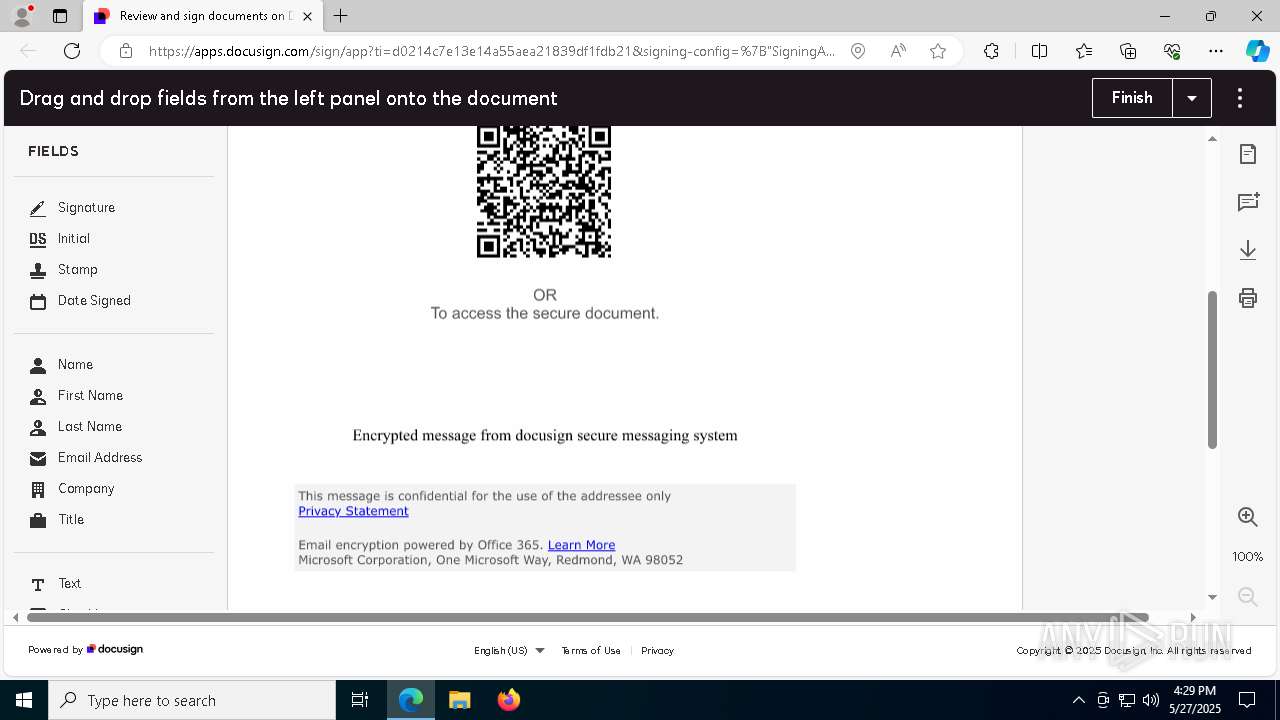
Task: Refresh the browser page
Action: [72, 51]
